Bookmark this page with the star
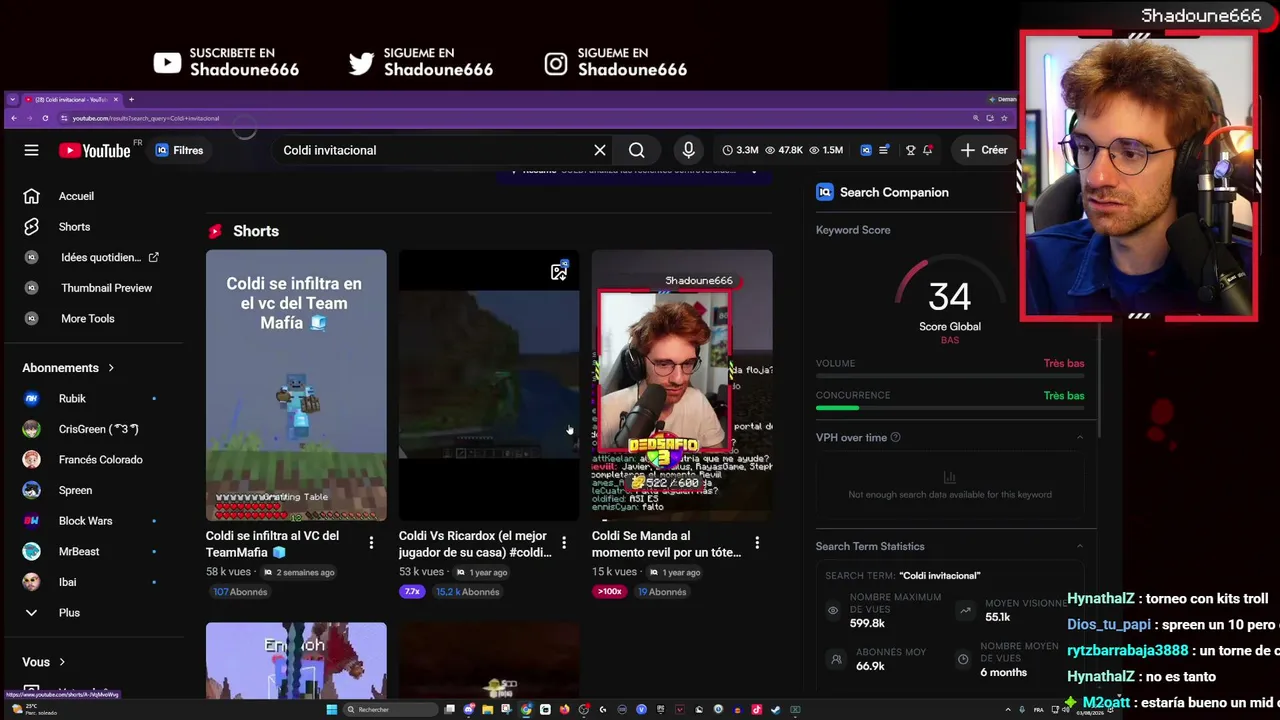This screenshot has width=1280, height=720. click(1004, 118)
